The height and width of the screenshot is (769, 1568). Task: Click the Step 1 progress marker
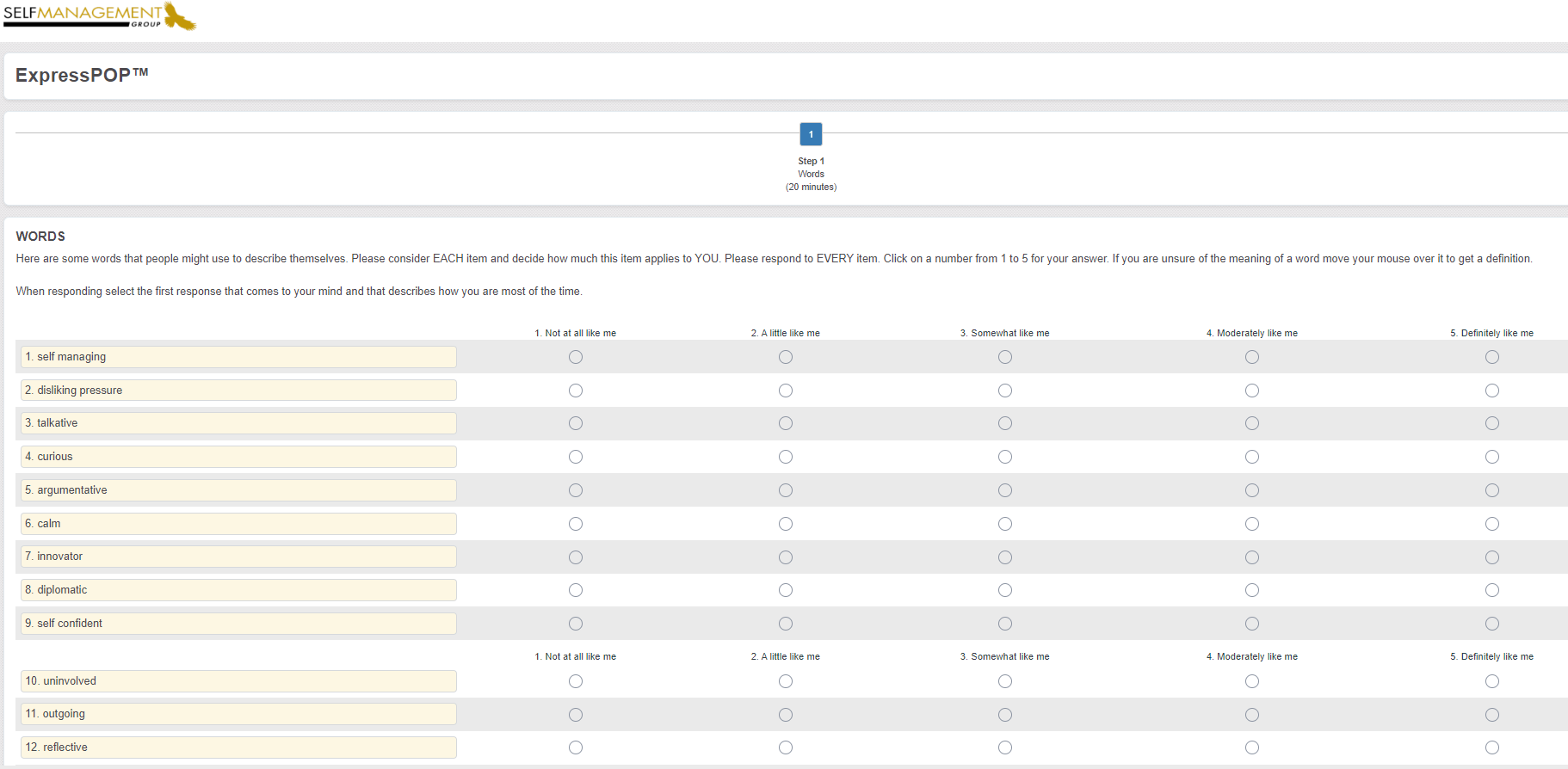811,134
